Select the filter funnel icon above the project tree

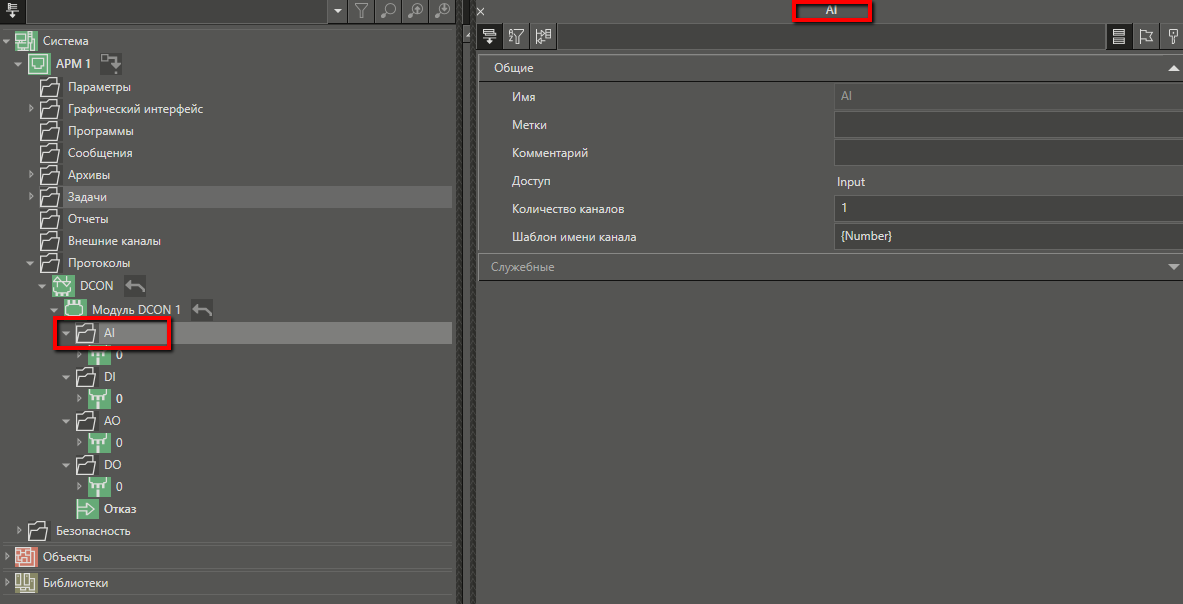click(362, 12)
